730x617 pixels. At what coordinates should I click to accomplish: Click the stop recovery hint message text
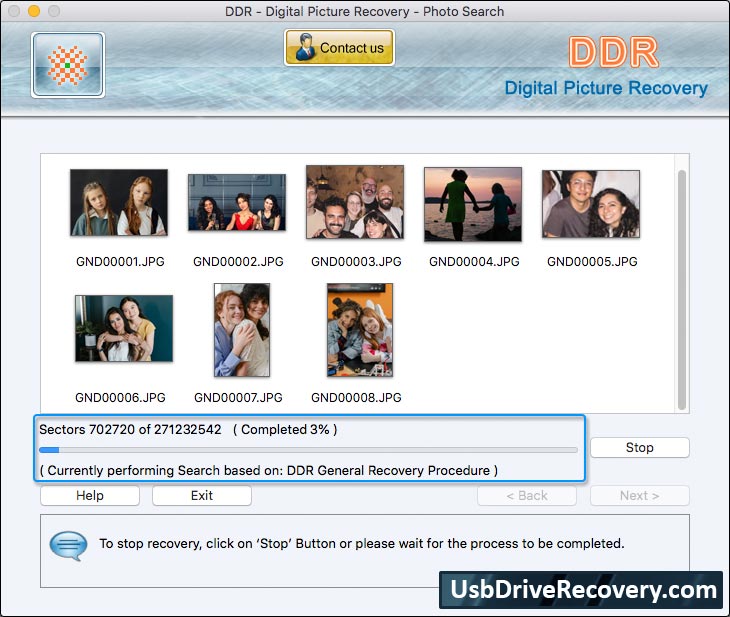(x=362, y=543)
